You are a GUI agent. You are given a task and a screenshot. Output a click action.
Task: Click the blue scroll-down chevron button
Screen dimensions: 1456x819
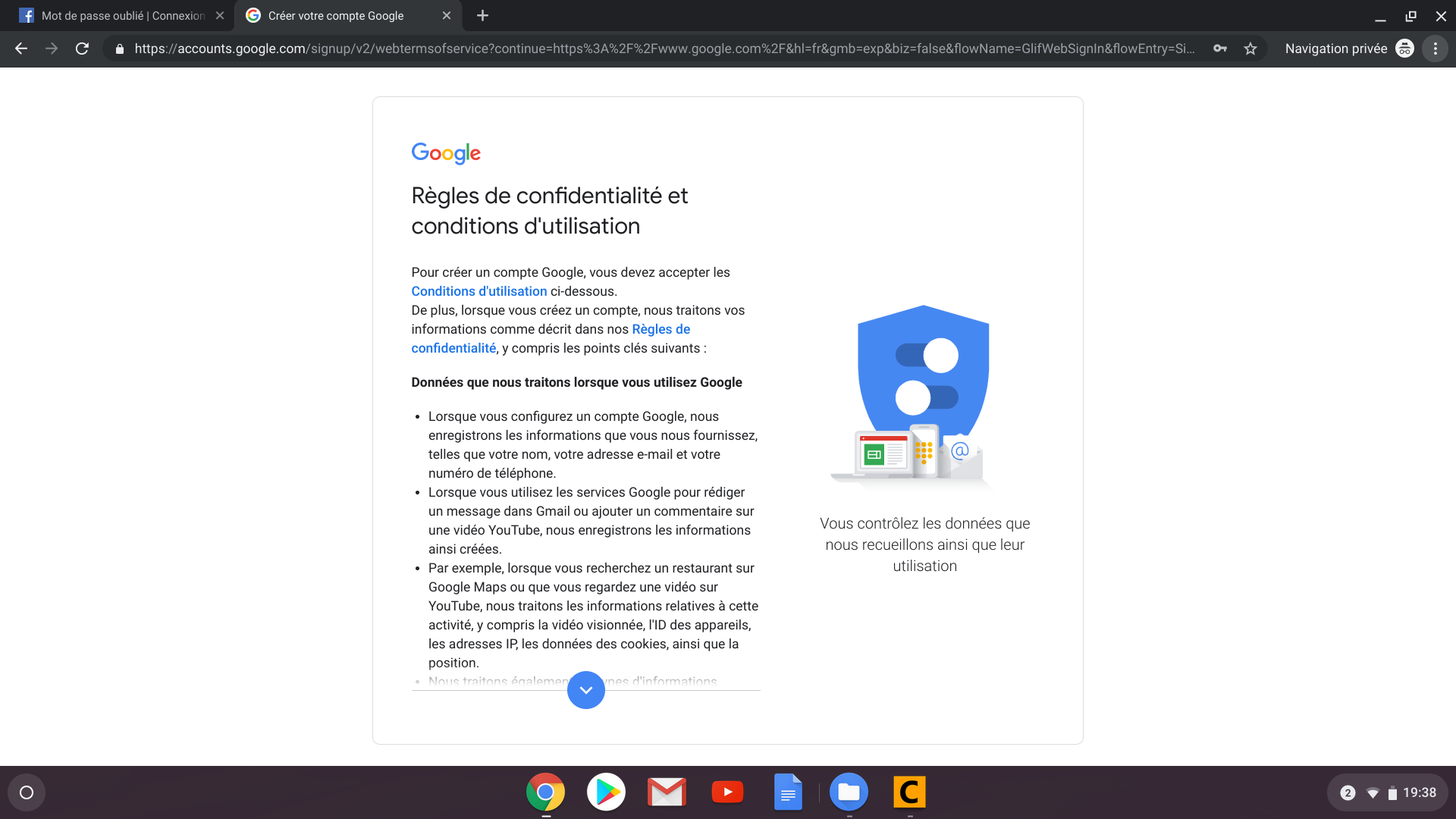coord(585,690)
